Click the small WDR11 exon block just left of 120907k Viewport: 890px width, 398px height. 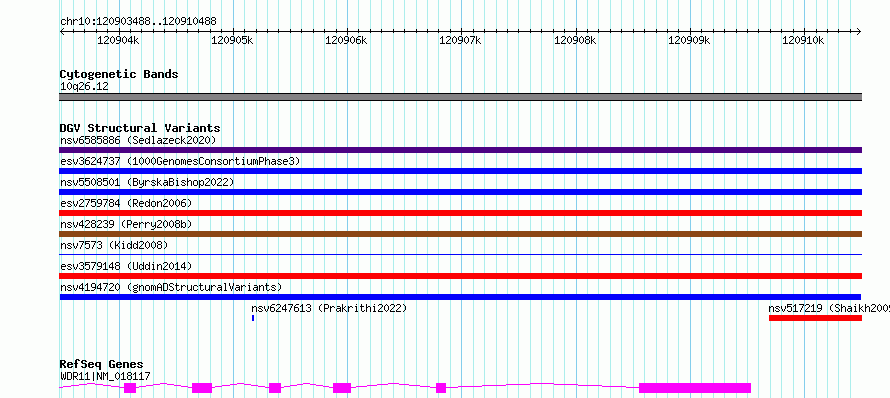tap(441, 388)
